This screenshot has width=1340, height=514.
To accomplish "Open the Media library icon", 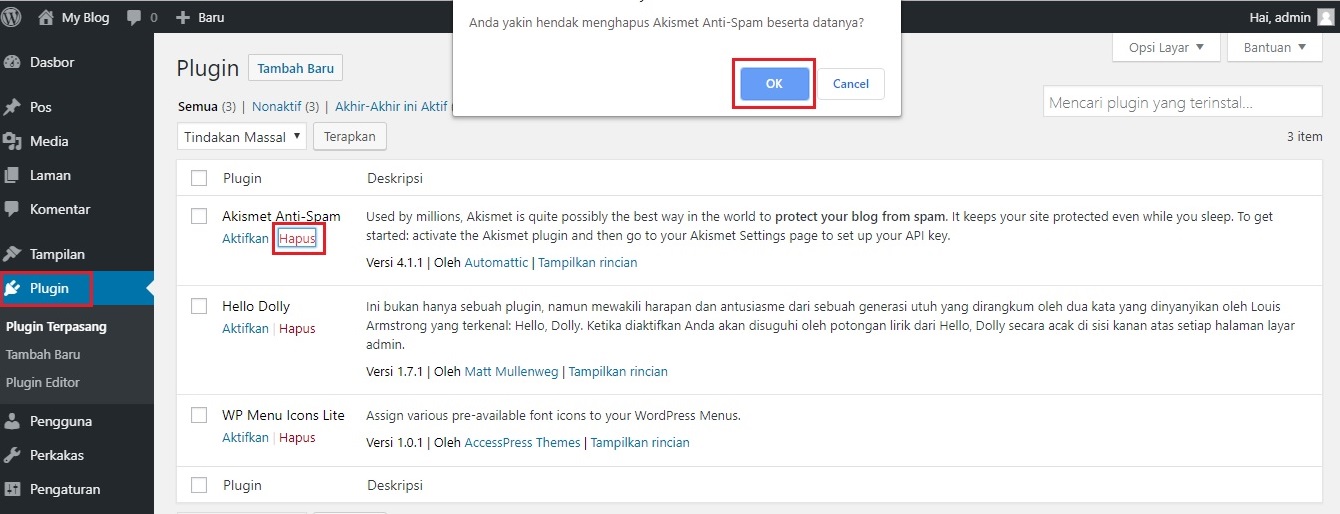I will (x=13, y=141).
